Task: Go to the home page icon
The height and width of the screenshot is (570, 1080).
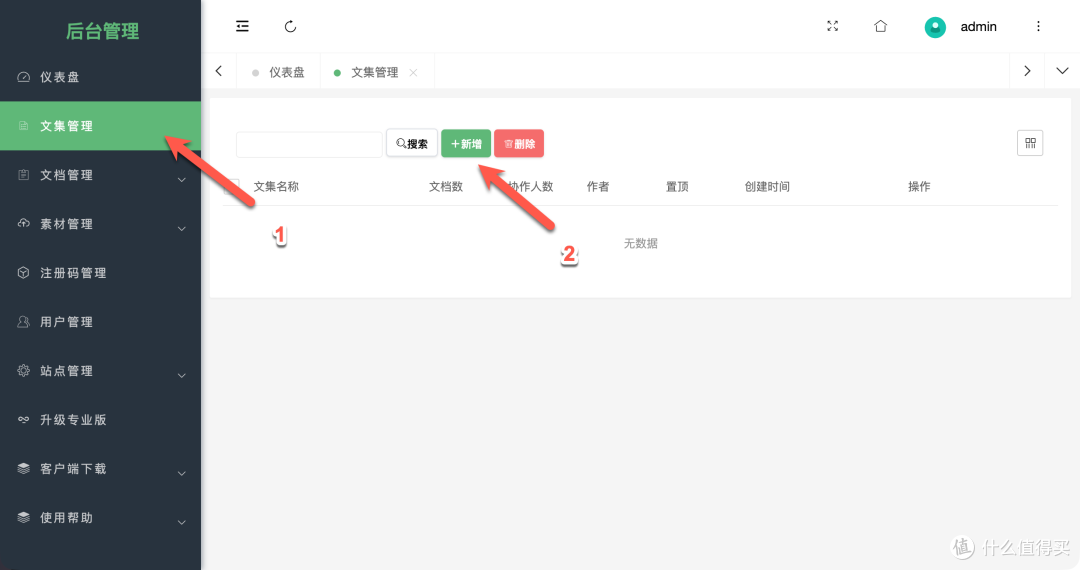Action: (x=880, y=26)
